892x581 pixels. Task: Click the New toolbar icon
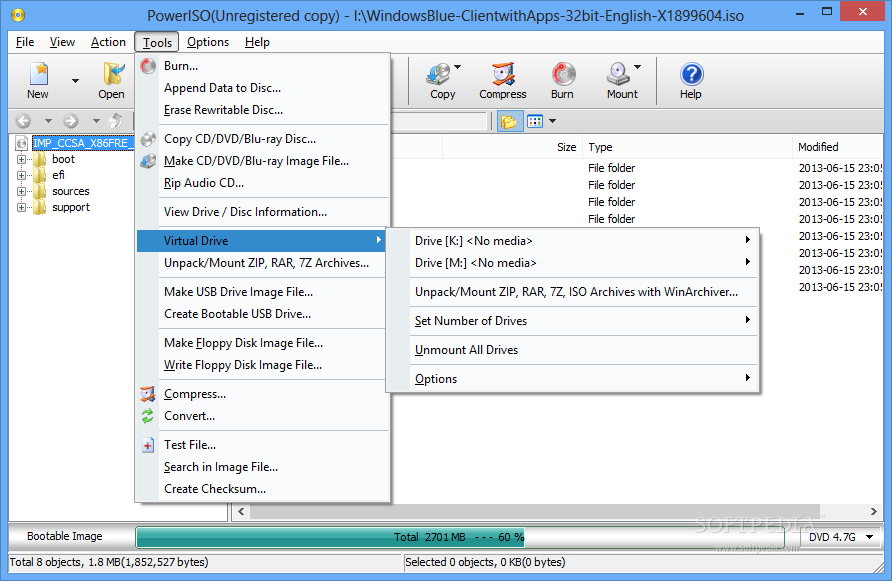[38, 74]
